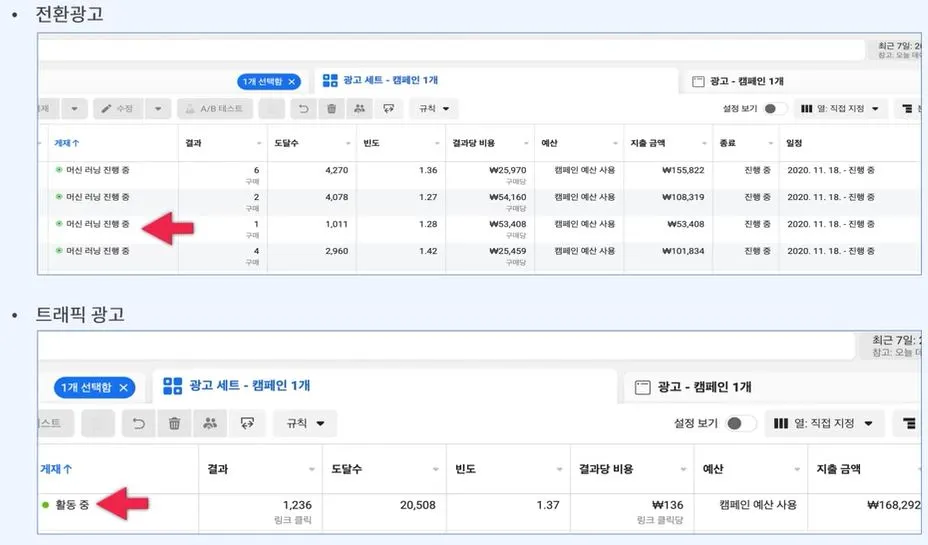
Task: Clear the '1개 선택함' chip in 전환광고 panel
Action: tap(292, 82)
